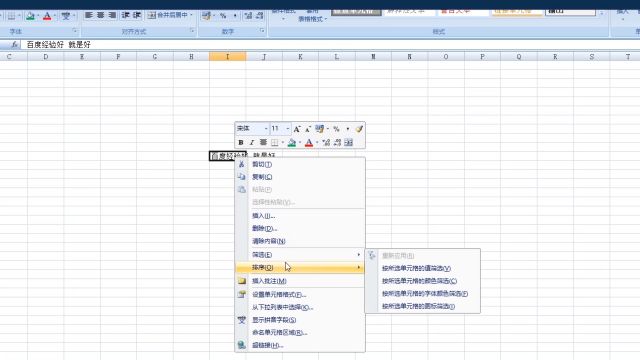Open font size dropdown in mini toolbar

coord(288,129)
